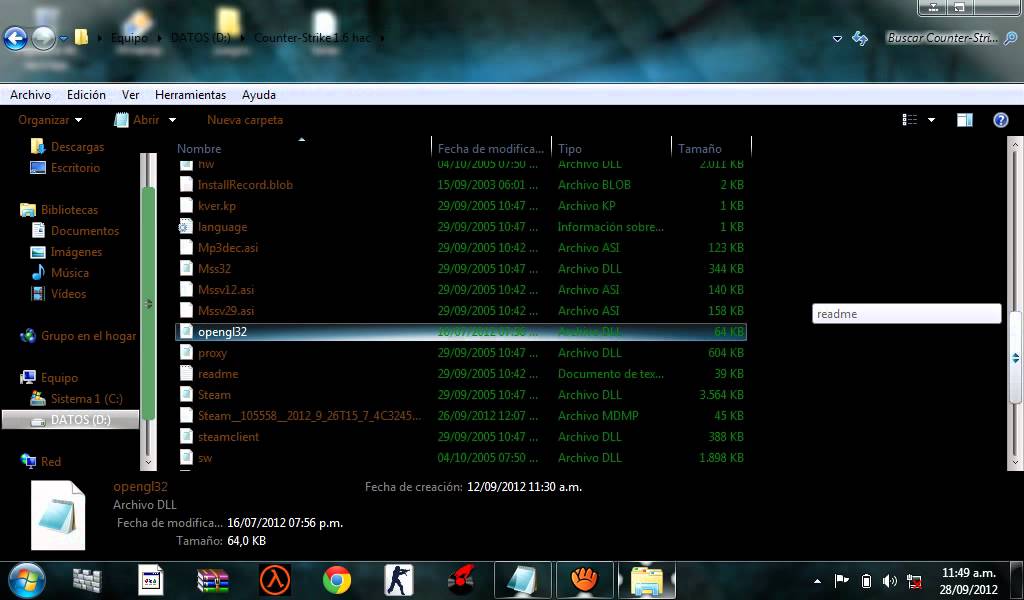
Task: Open the Edición menu
Action: tap(86, 95)
